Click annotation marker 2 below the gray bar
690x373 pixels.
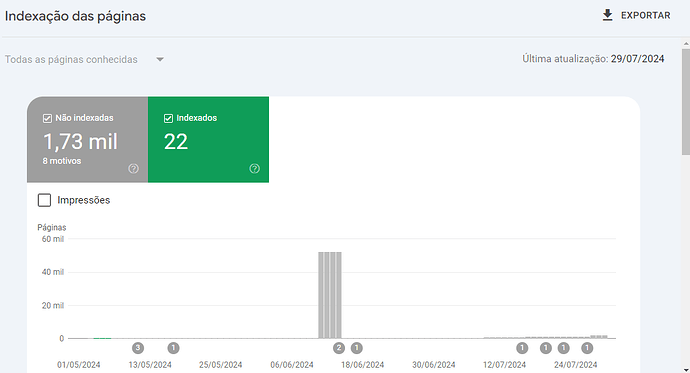338,348
